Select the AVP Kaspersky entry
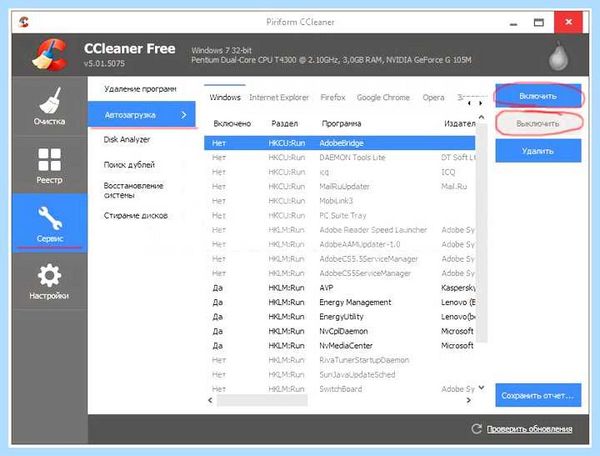The width and height of the screenshot is (600, 456). click(x=340, y=288)
